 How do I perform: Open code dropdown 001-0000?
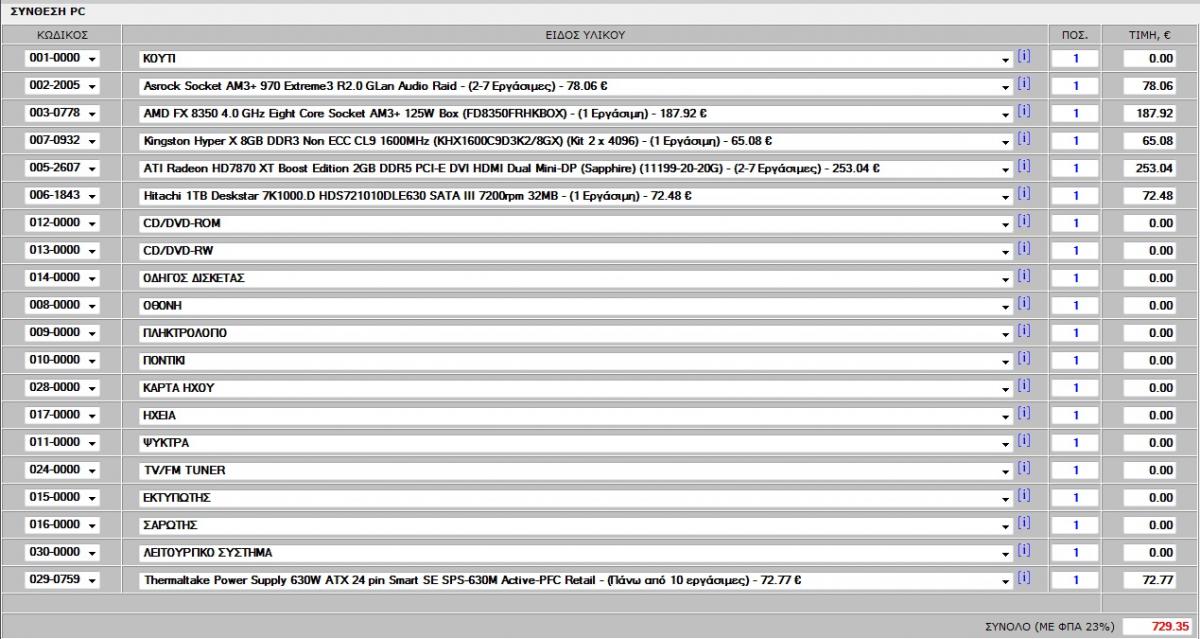(62, 59)
